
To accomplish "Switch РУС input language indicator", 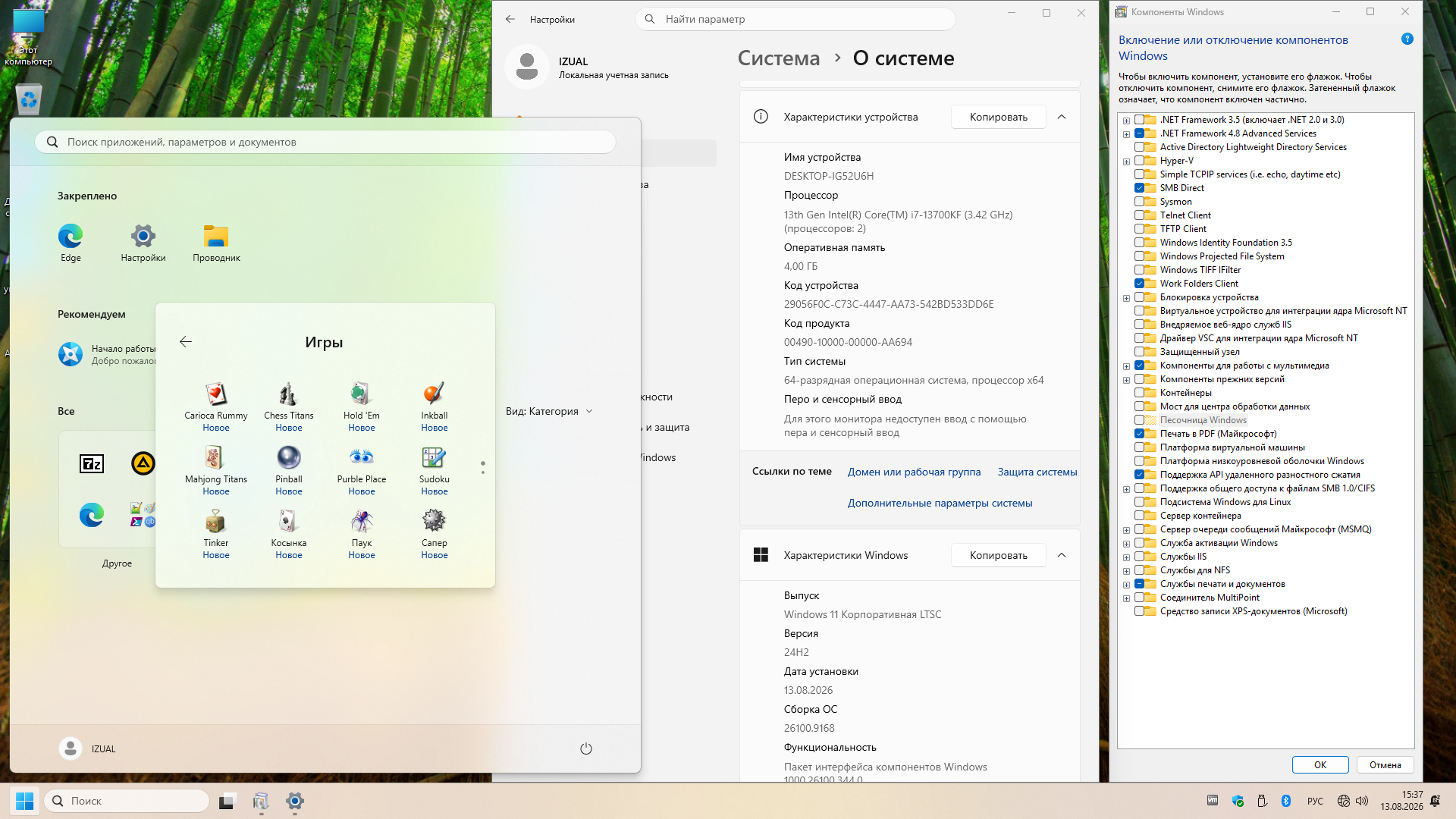I will 1315,801.
